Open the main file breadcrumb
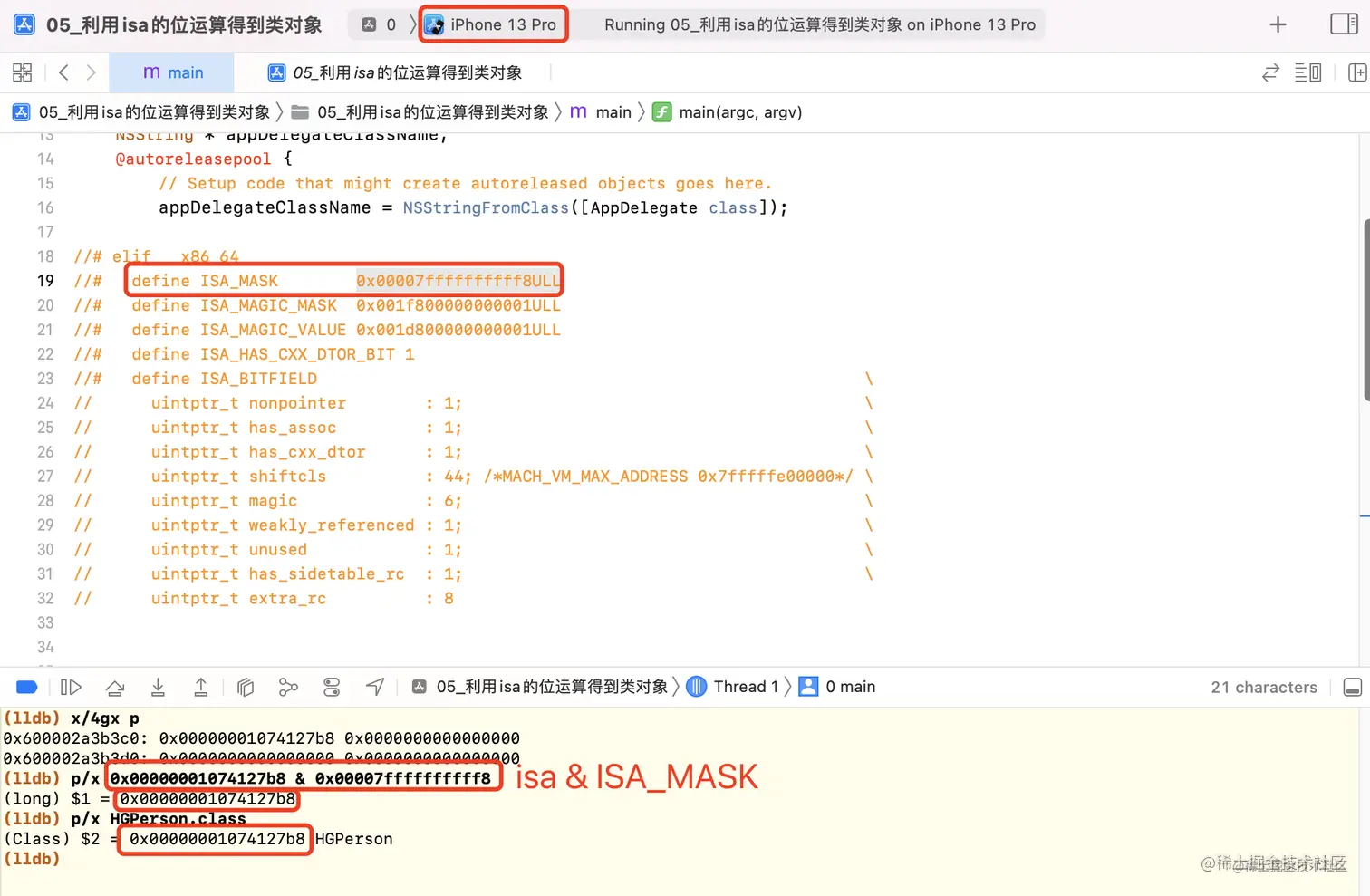This screenshot has width=1370, height=896. pyautogui.click(x=600, y=111)
